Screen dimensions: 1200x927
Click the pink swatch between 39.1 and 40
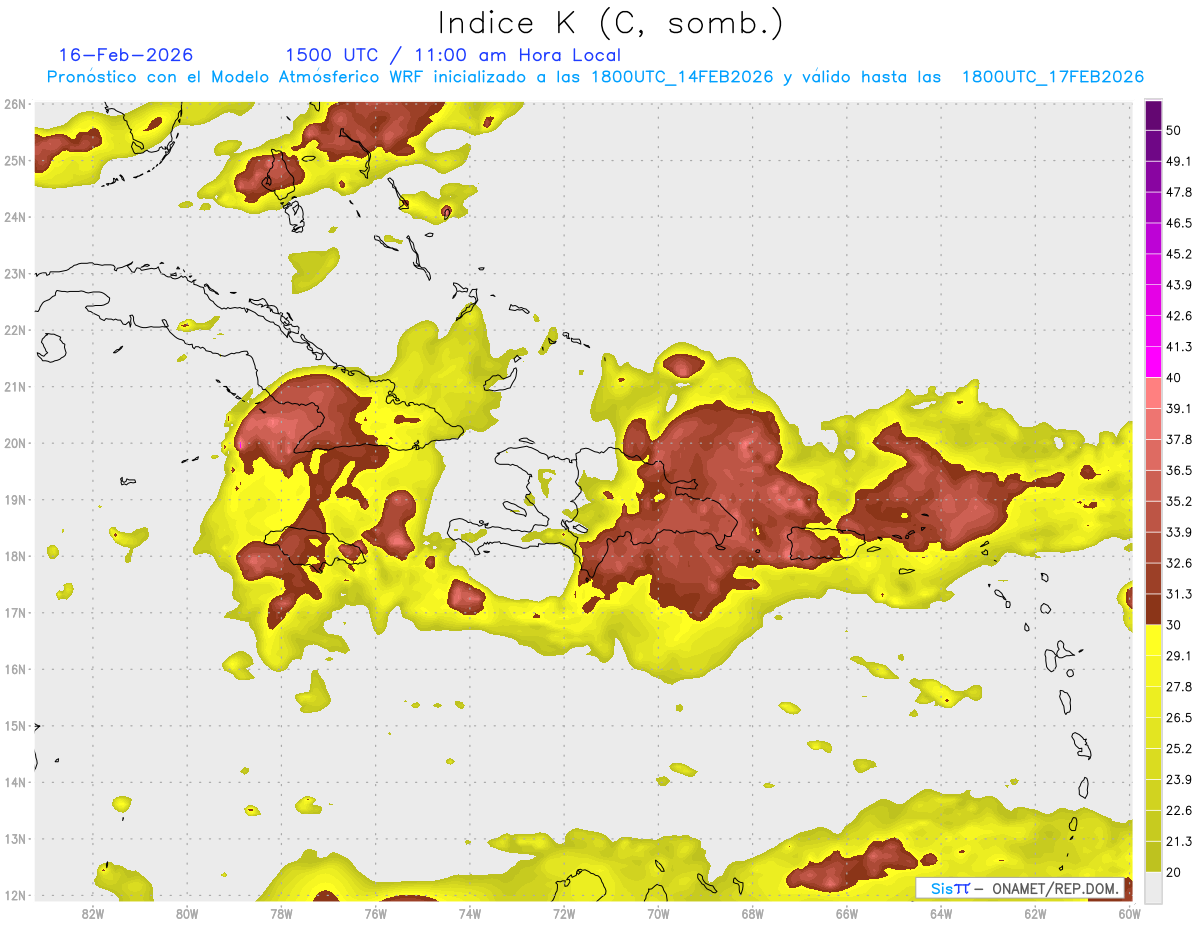tap(1153, 392)
